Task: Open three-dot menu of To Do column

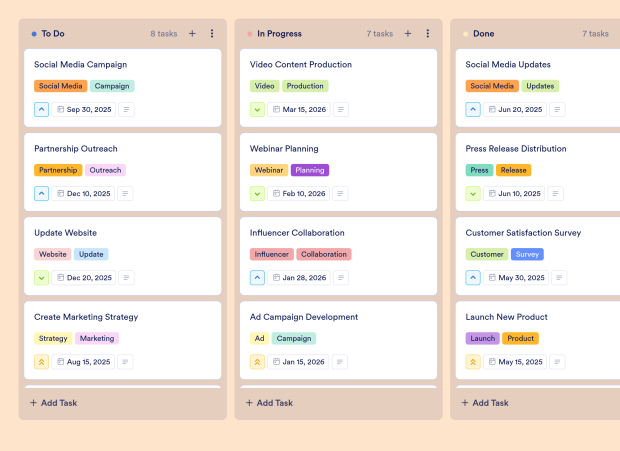Action: [212, 33]
